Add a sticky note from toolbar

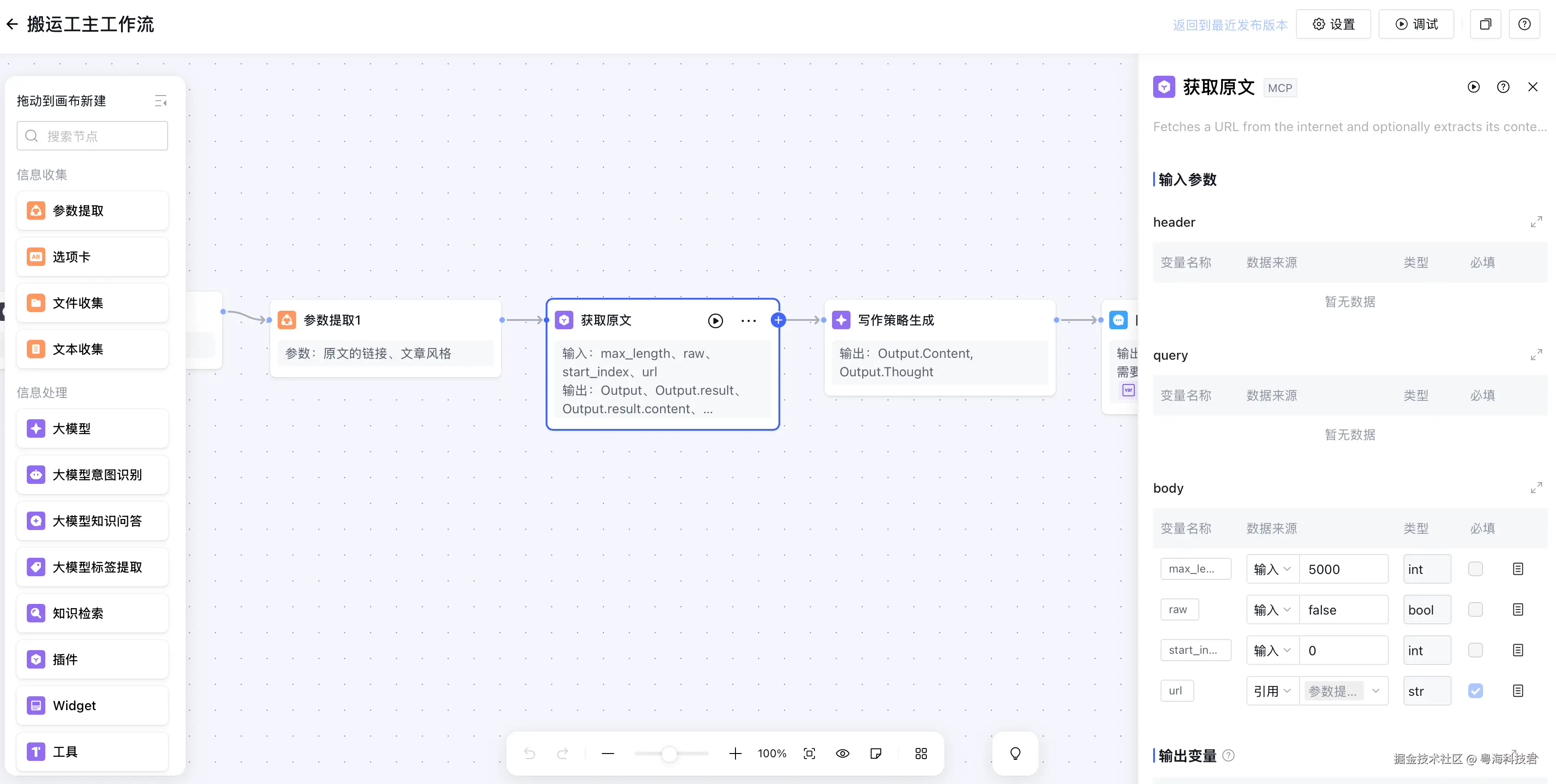click(x=876, y=753)
